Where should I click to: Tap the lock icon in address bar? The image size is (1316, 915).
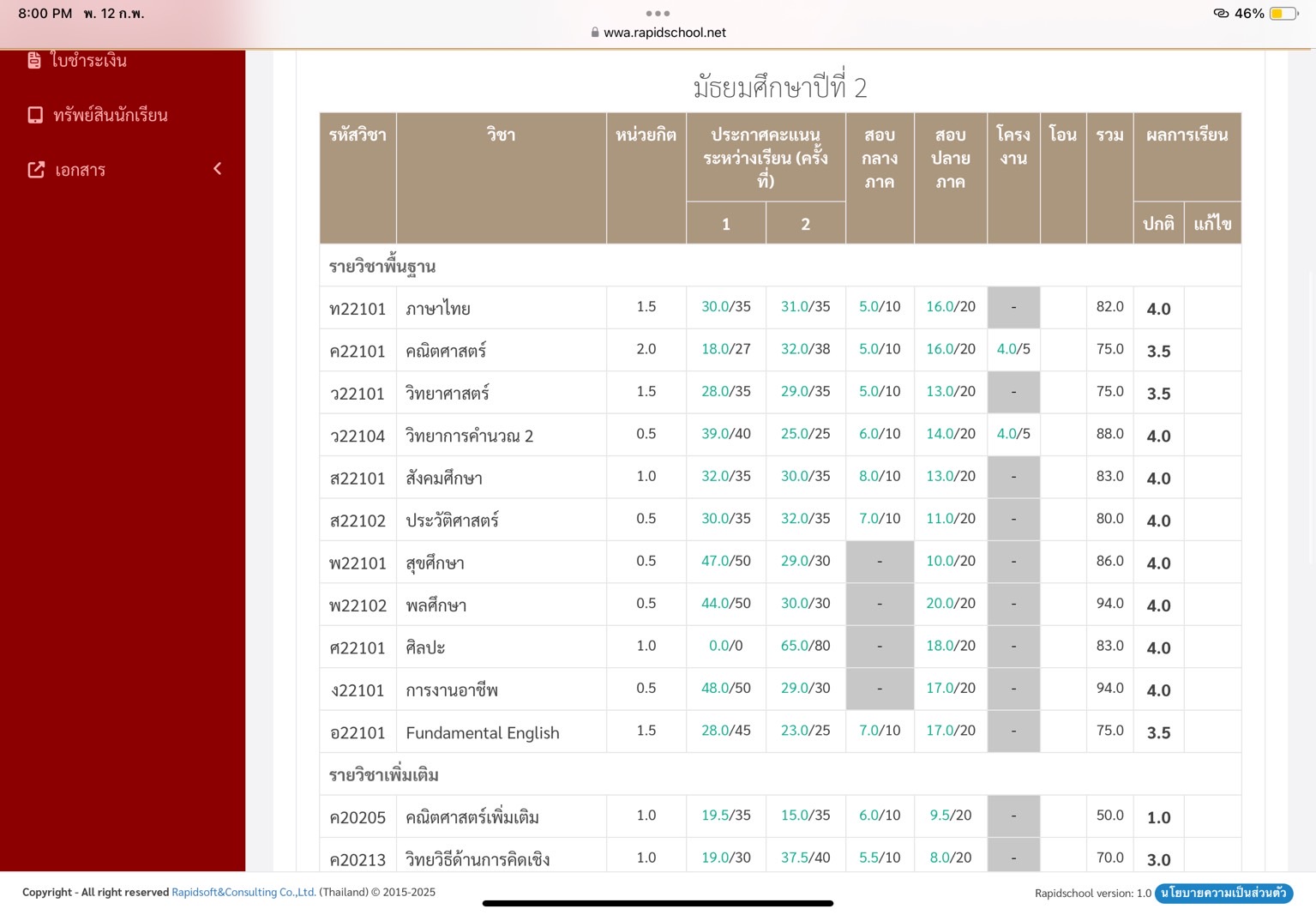click(595, 33)
